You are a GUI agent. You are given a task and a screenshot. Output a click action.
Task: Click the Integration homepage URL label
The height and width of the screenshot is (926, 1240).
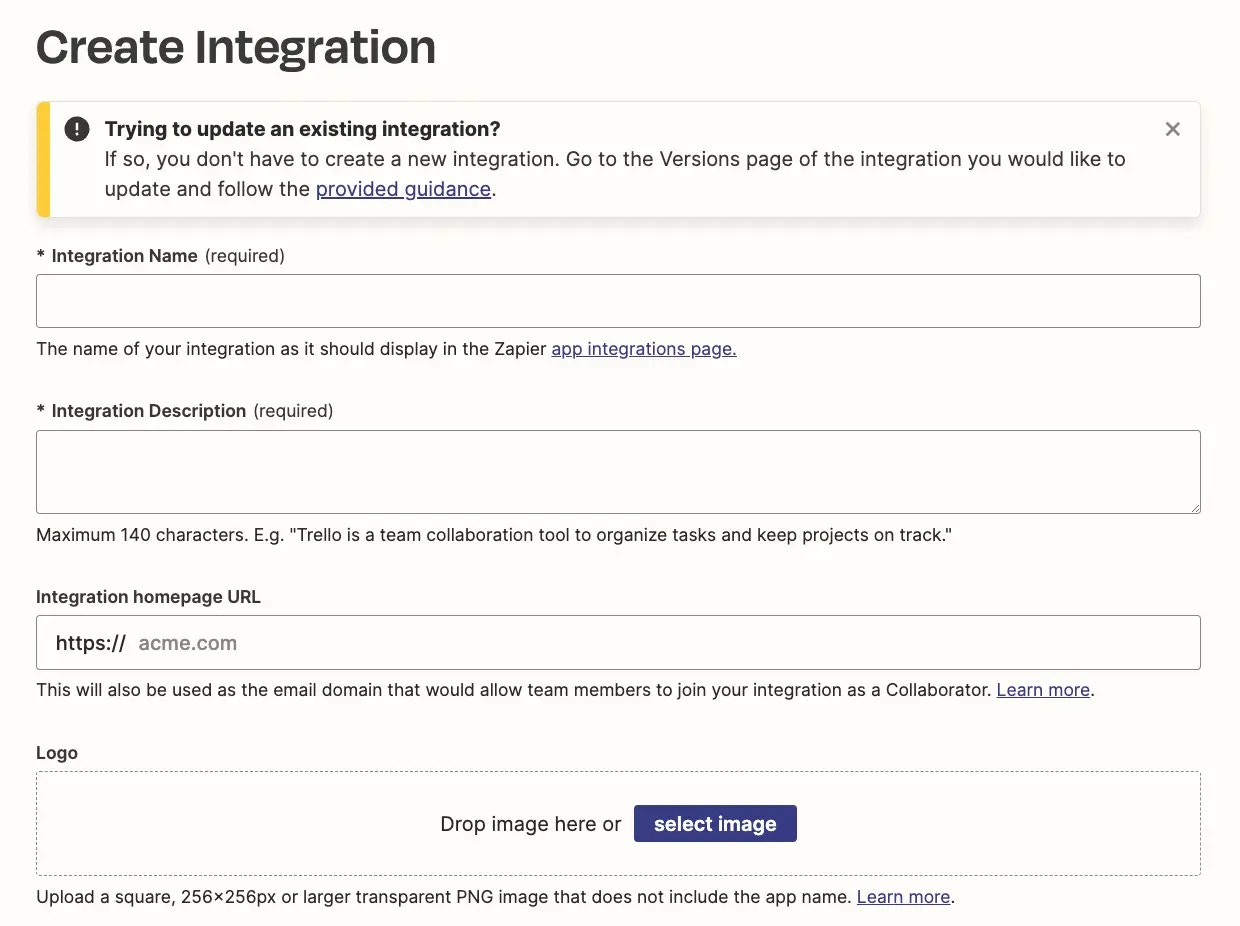148,597
